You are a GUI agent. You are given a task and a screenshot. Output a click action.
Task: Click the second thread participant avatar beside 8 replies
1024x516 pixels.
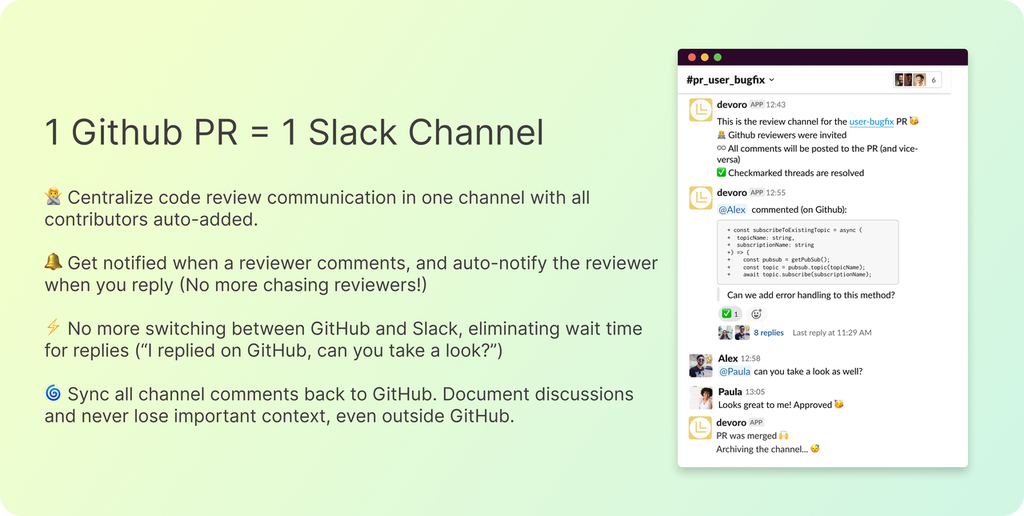(742, 332)
